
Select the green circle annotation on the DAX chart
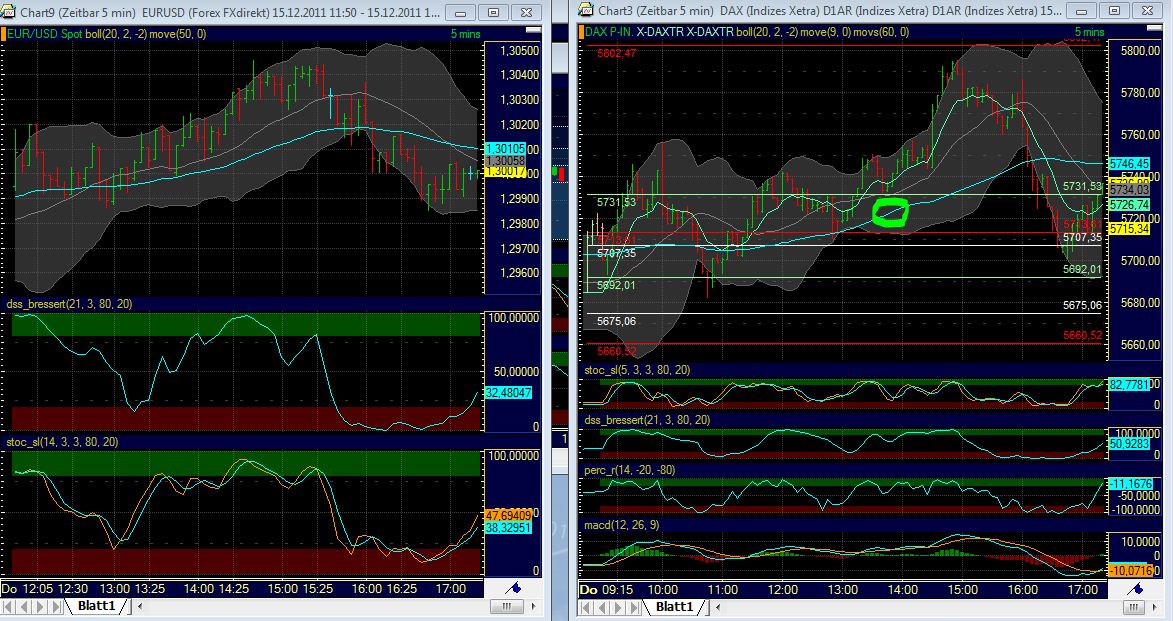pyautogui.click(x=889, y=213)
